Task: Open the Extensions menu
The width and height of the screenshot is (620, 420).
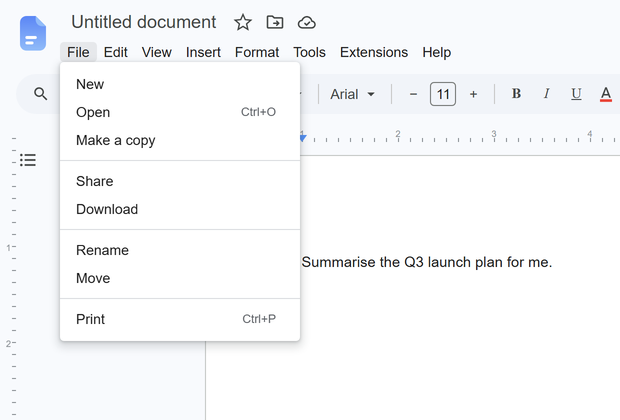Action: (374, 52)
